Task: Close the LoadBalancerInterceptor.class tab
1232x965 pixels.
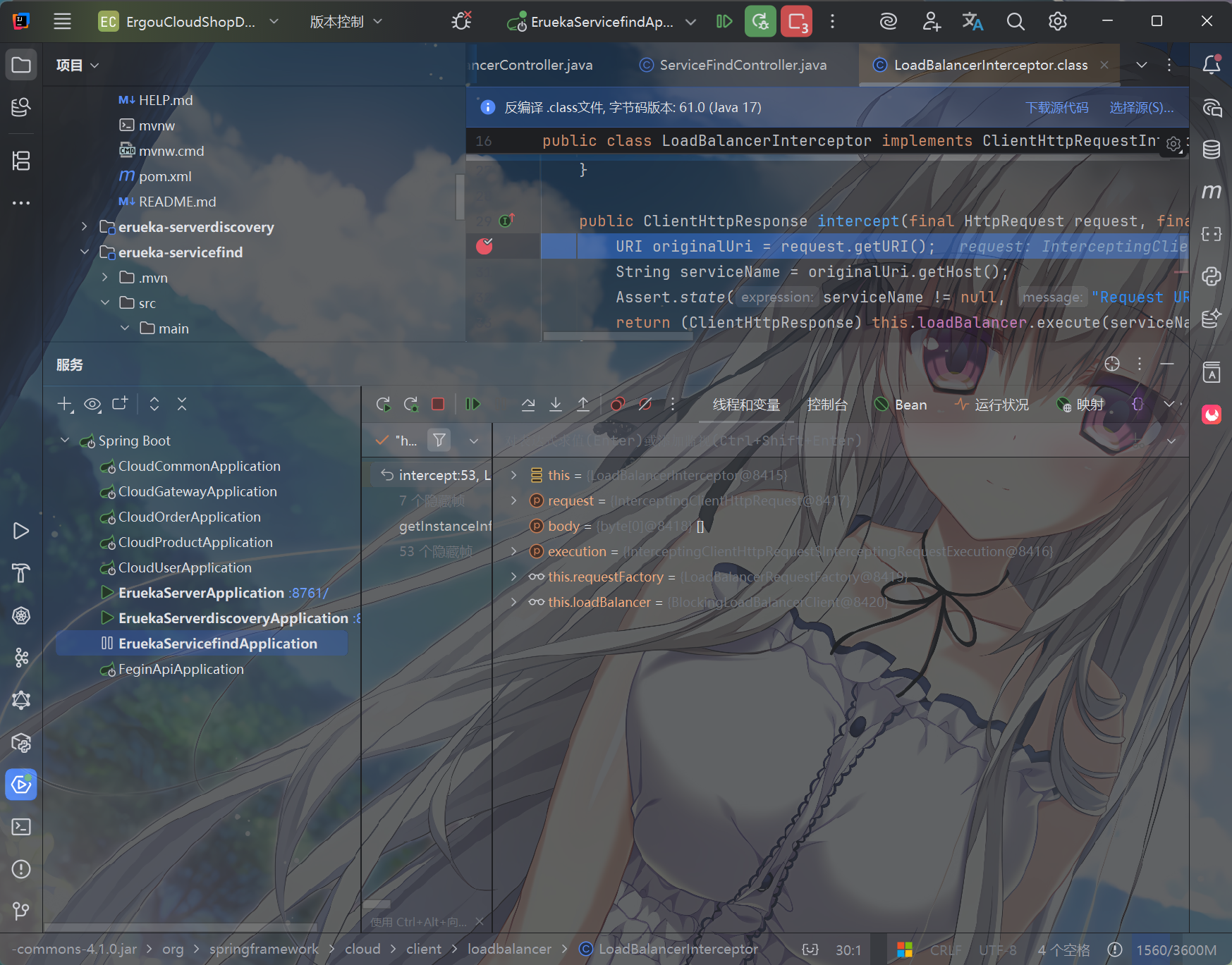Action: click(x=1104, y=65)
